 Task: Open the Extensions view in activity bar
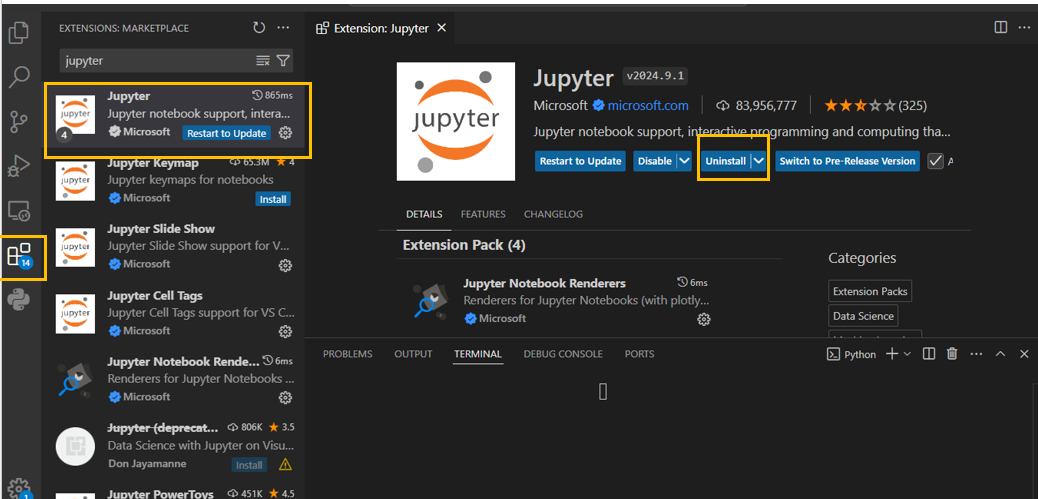point(19,255)
